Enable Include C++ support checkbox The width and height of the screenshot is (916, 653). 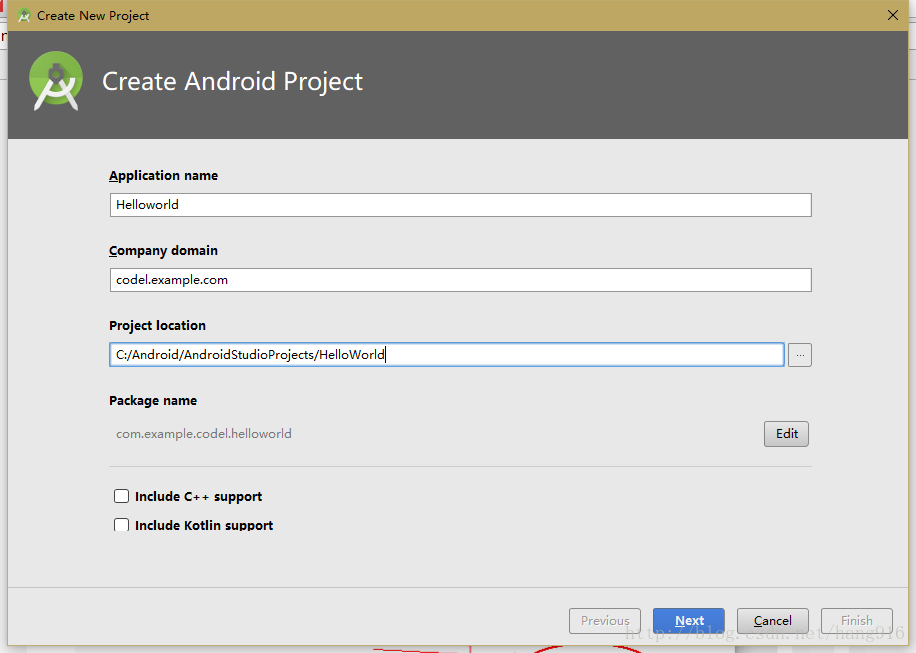click(x=122, y=496)
